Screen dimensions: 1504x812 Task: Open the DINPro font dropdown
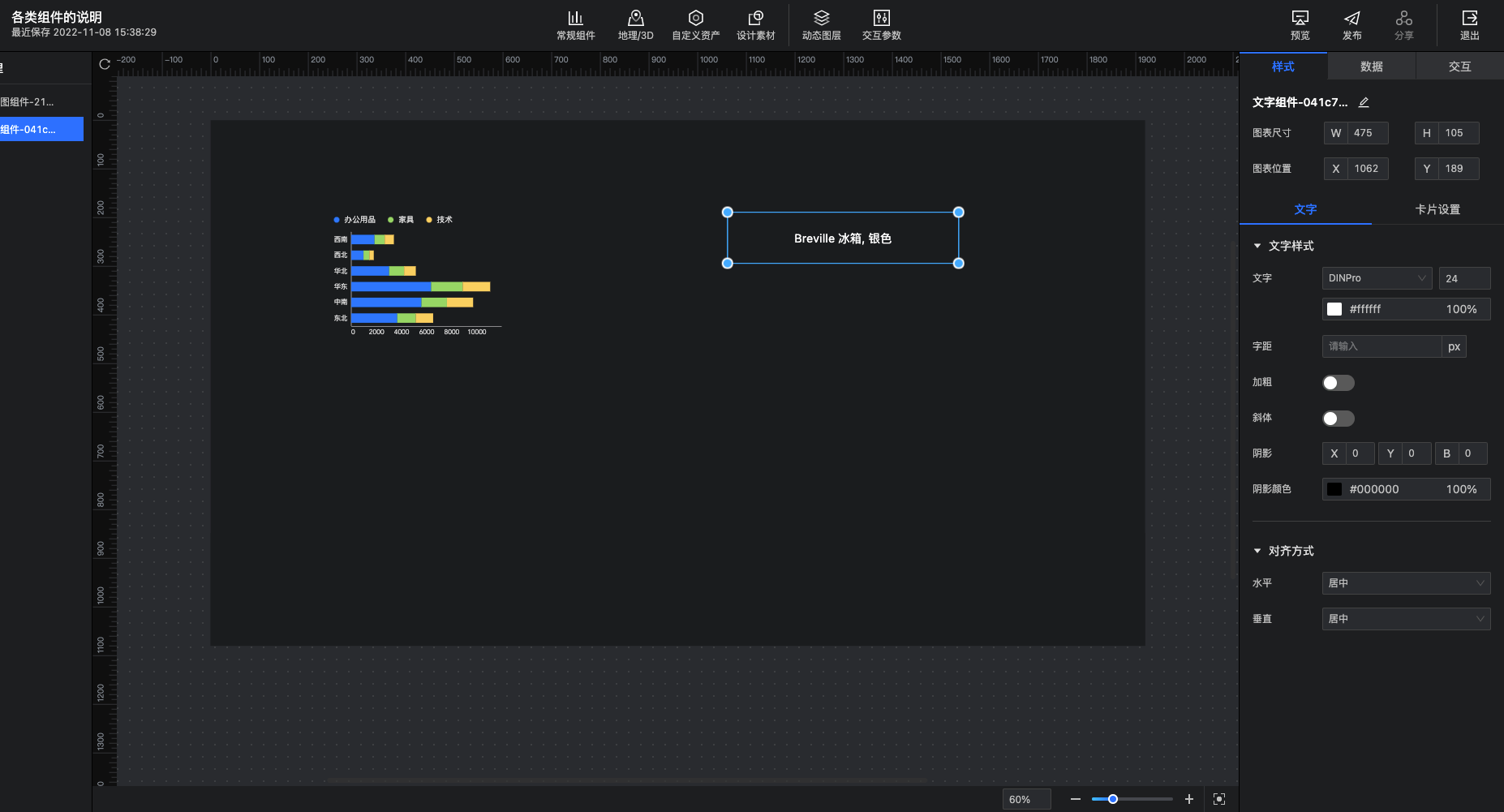click(x=1377, y=278)
